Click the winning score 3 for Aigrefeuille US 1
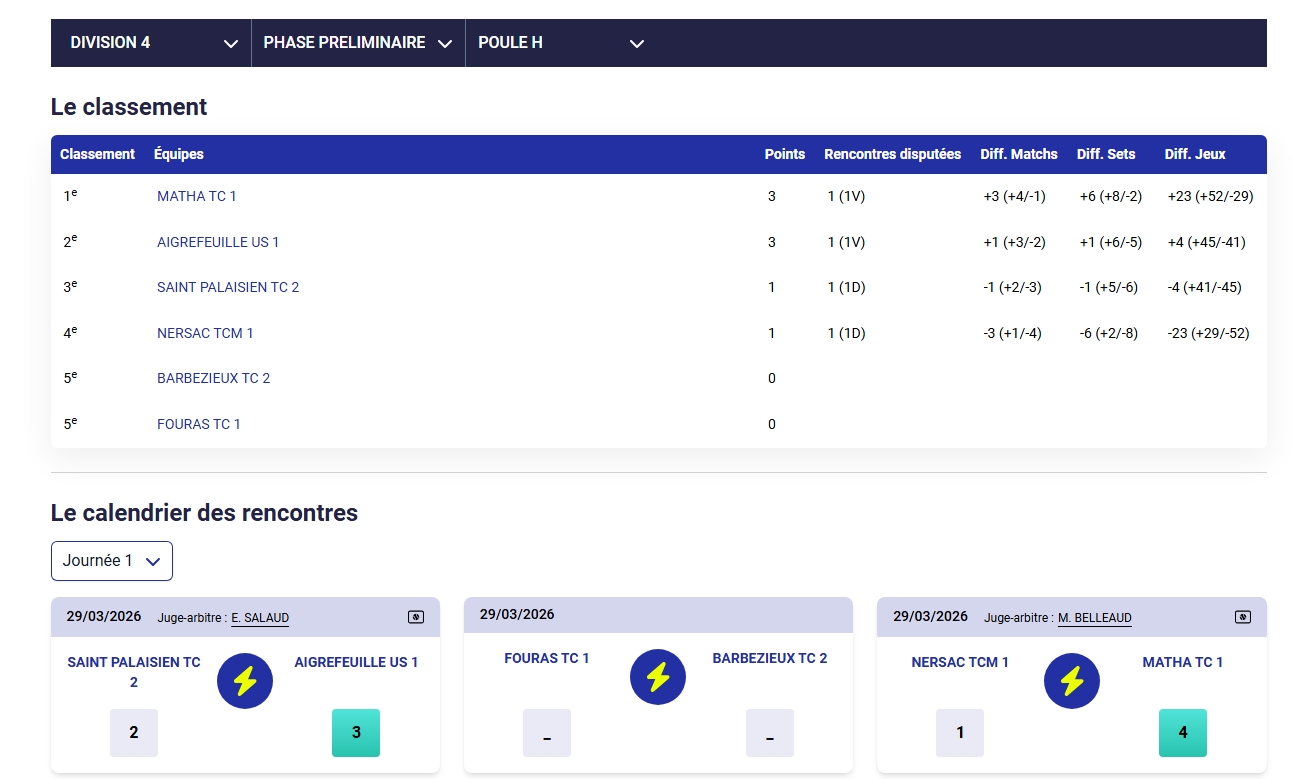 pyautogui.click(x=356, y=733)
